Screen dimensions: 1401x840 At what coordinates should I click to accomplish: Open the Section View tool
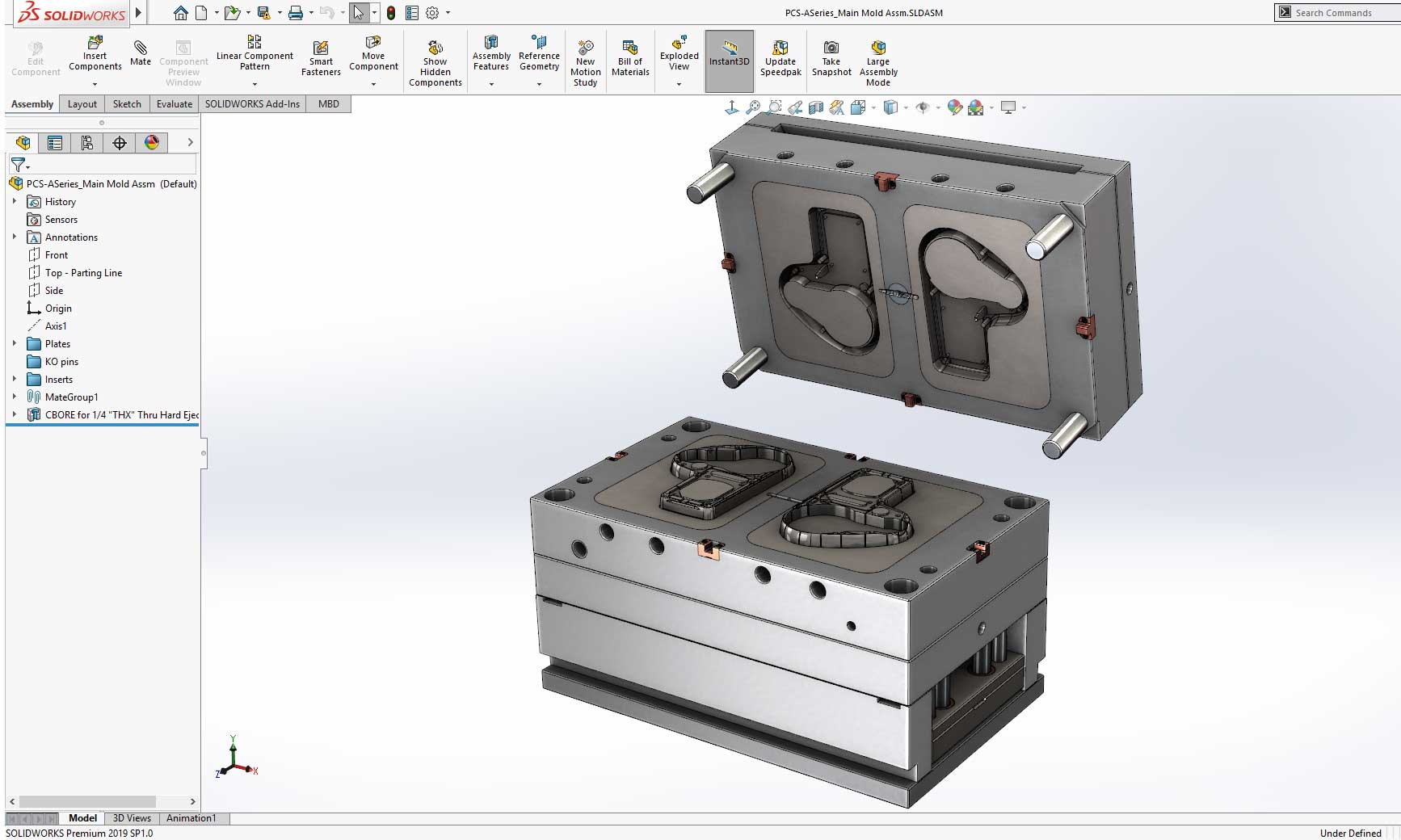click(816, 106)
